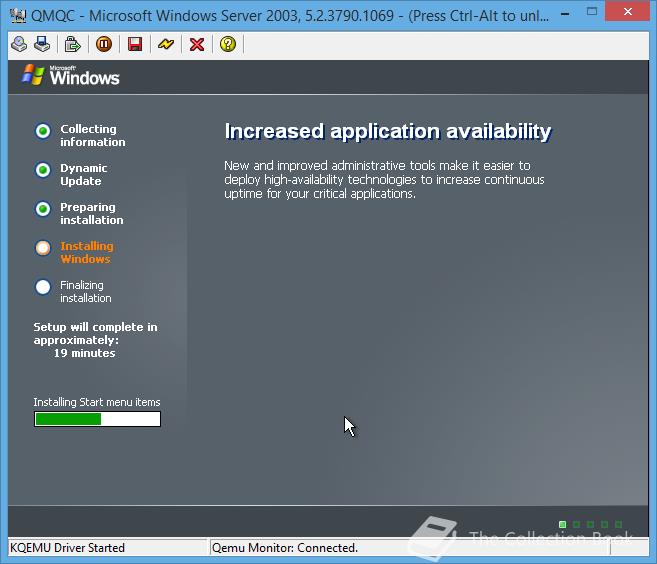The width and height of the screenshot is (657, 564).
Task: Click the 'Finalizing installation' label
Action: click(x=86, y=291)
